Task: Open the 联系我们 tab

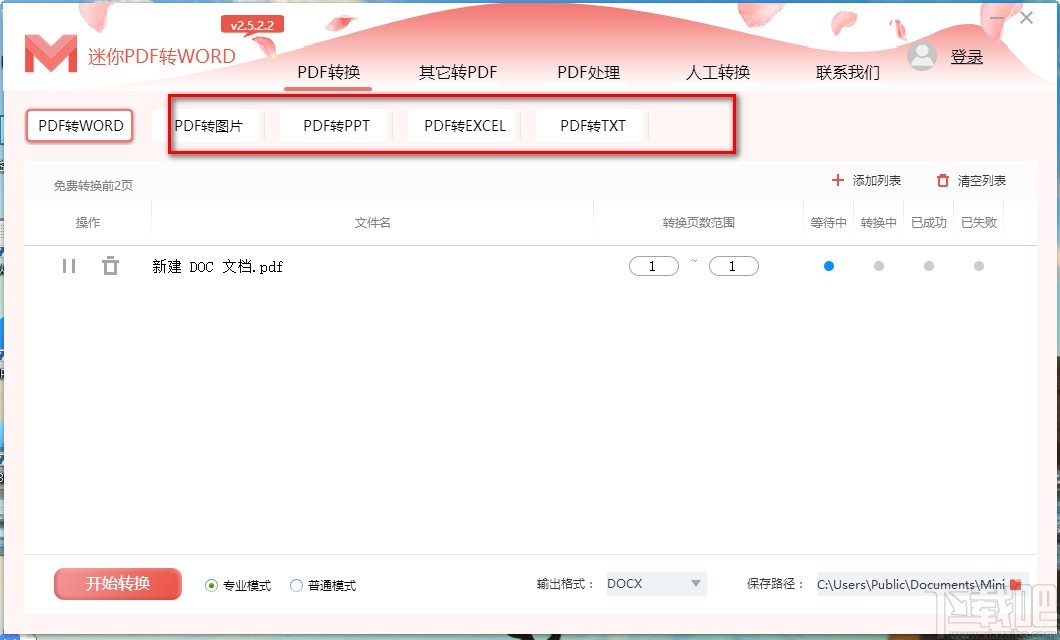Action: (848, 72)
